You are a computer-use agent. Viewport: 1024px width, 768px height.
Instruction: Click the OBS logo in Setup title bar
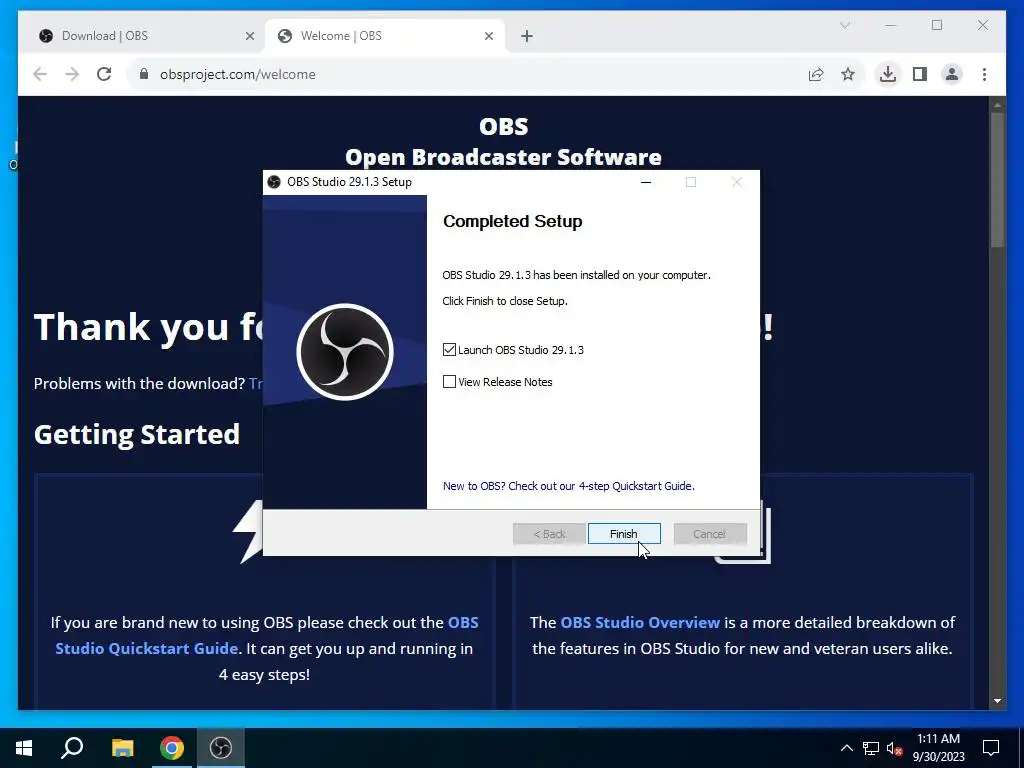click(274, 182)
